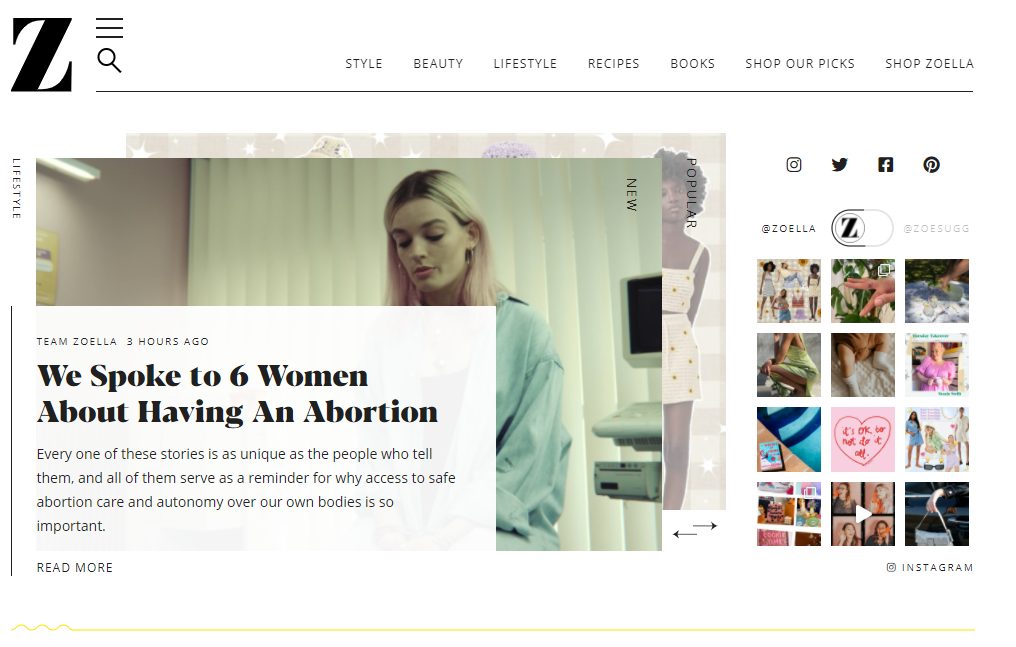Select the NEW slide tab
Viewport: 1016px width, 647px height.
[631, 195]
